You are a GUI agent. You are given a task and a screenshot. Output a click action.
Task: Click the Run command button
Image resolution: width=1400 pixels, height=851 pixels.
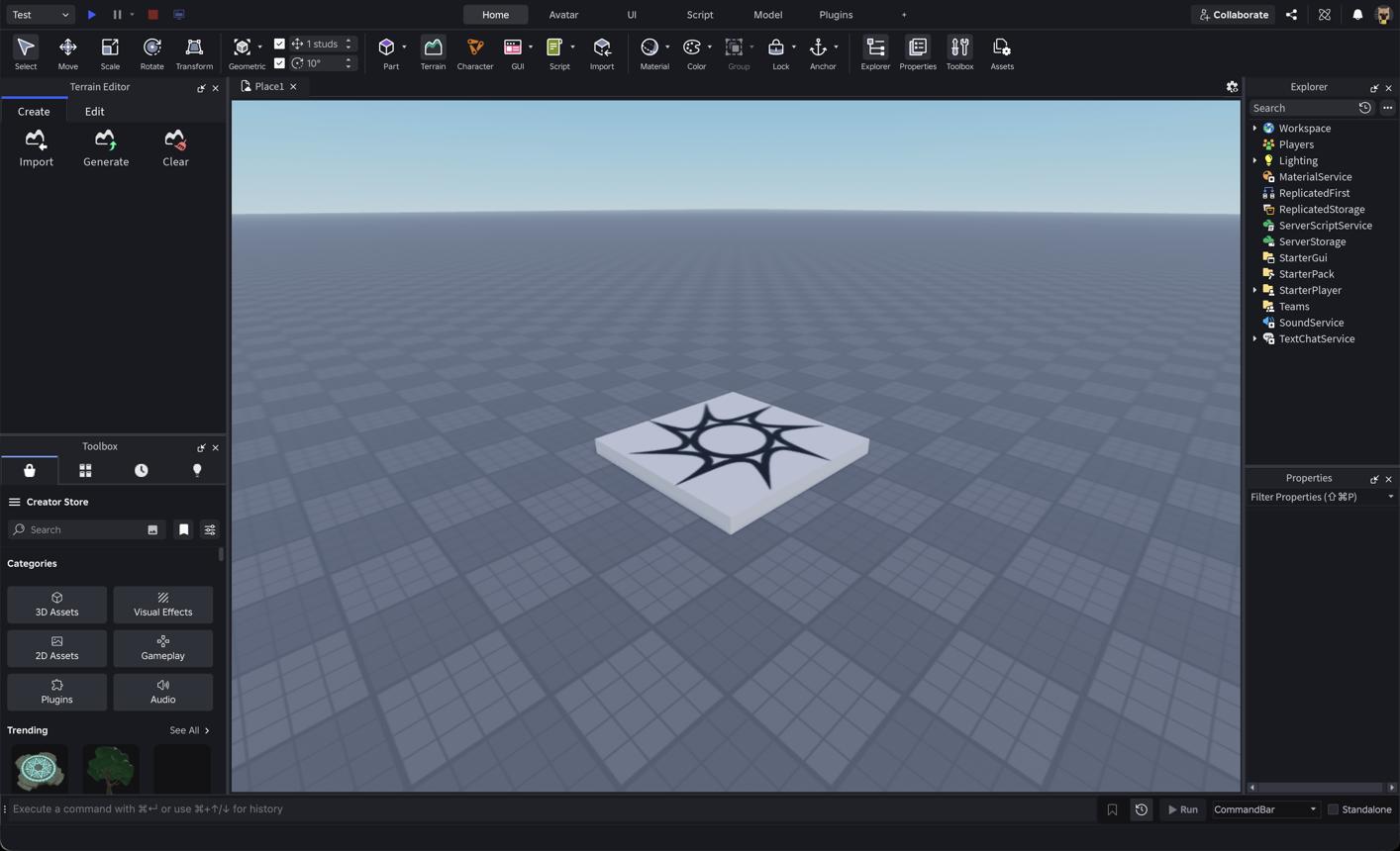(x=1183, y=809)
